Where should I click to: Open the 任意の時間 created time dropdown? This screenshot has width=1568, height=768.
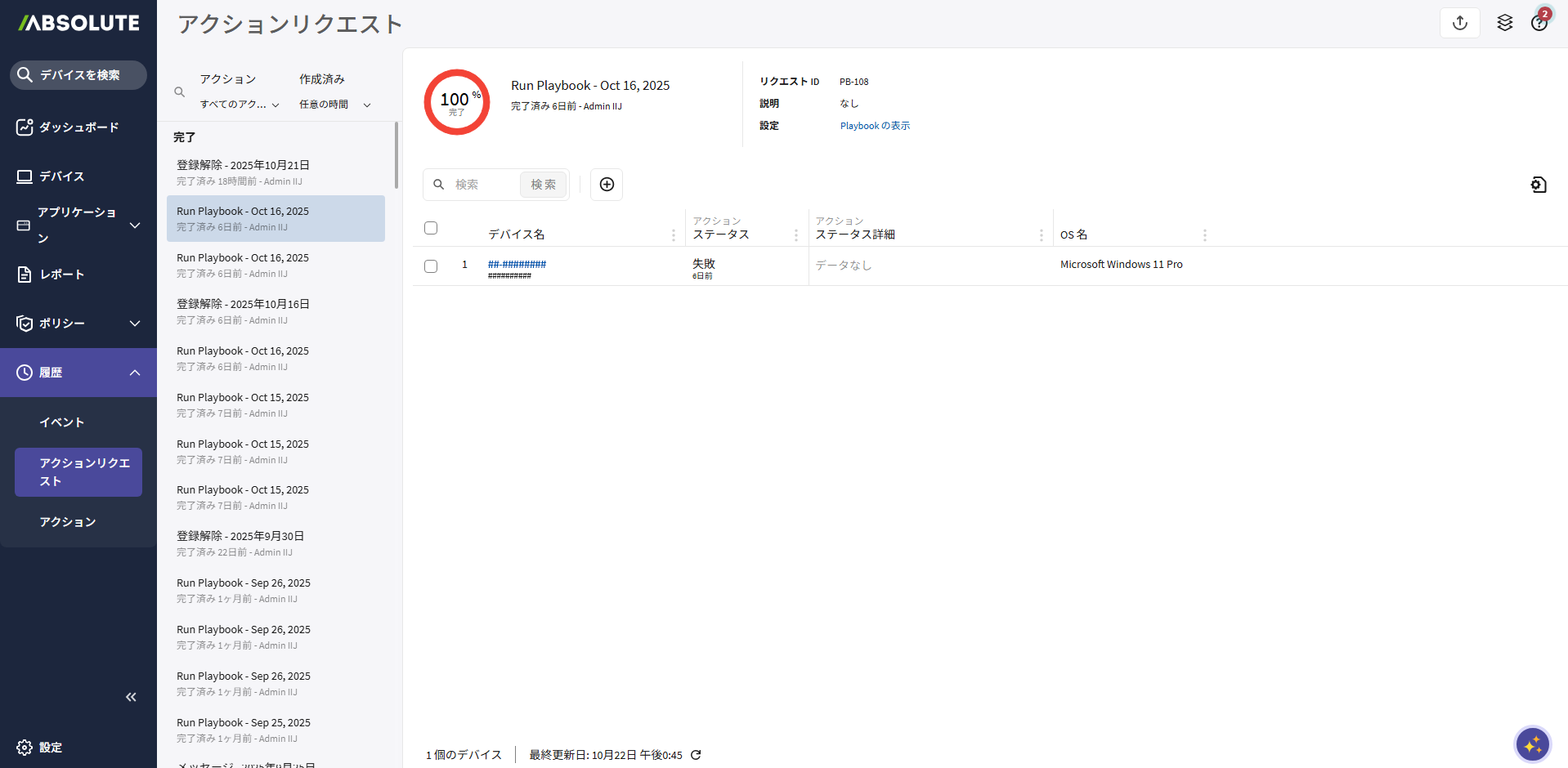(334, 105)
